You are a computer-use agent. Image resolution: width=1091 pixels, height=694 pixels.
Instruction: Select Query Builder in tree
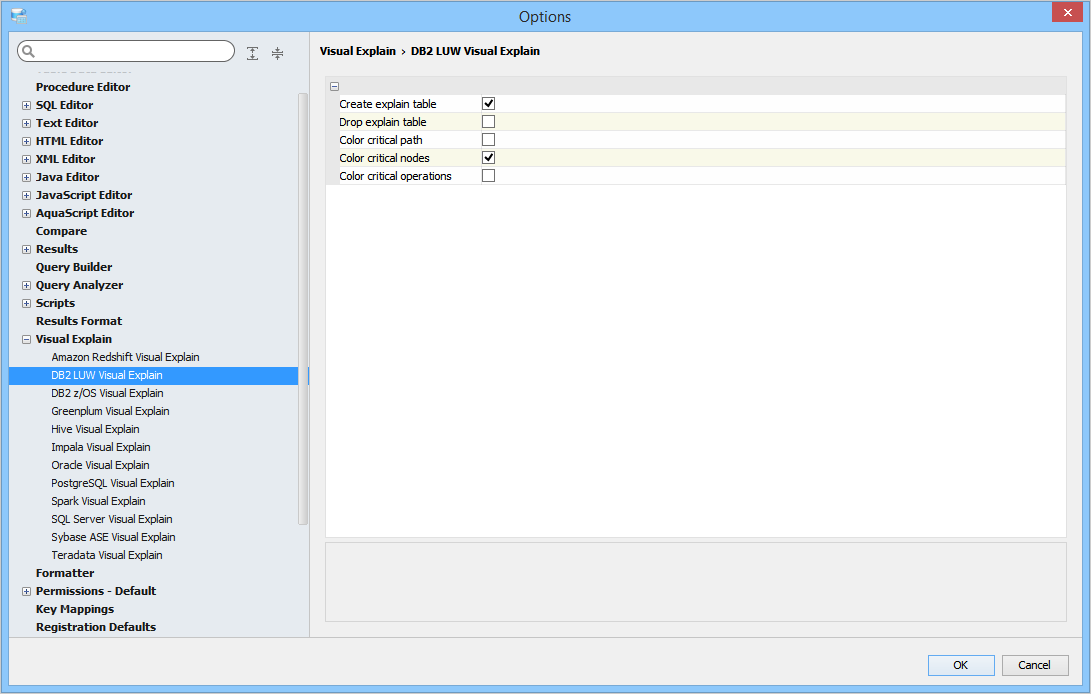[x=74, y=267]
